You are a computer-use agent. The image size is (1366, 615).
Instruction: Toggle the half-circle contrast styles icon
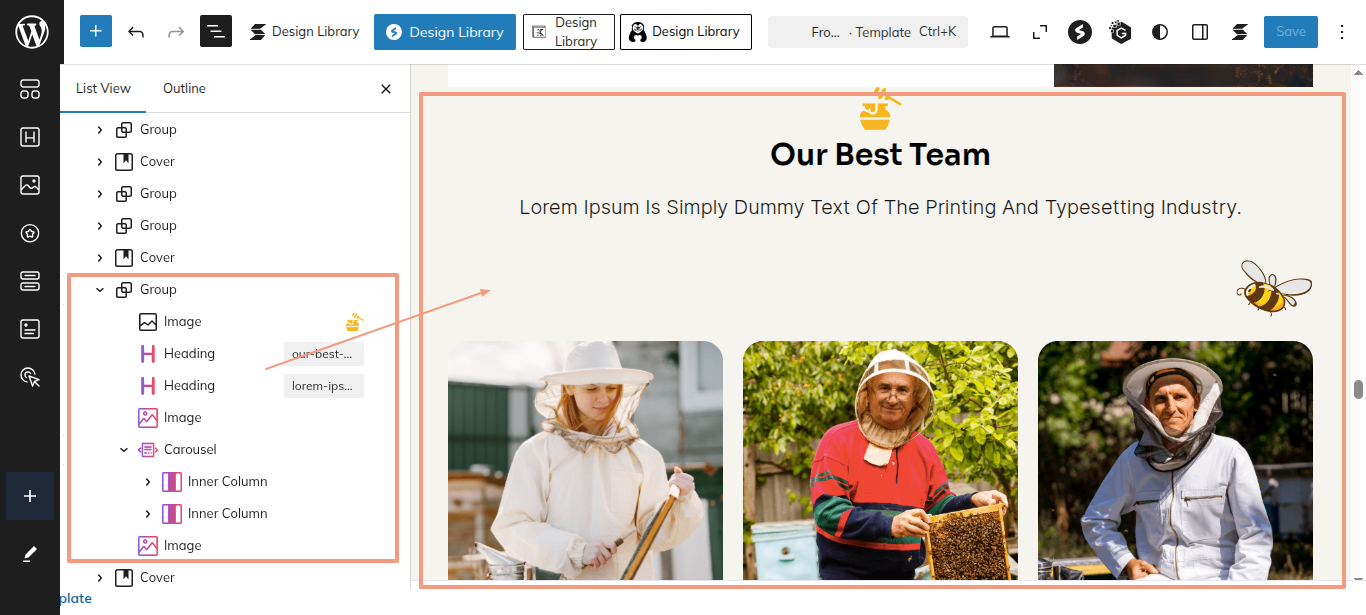1160,32
